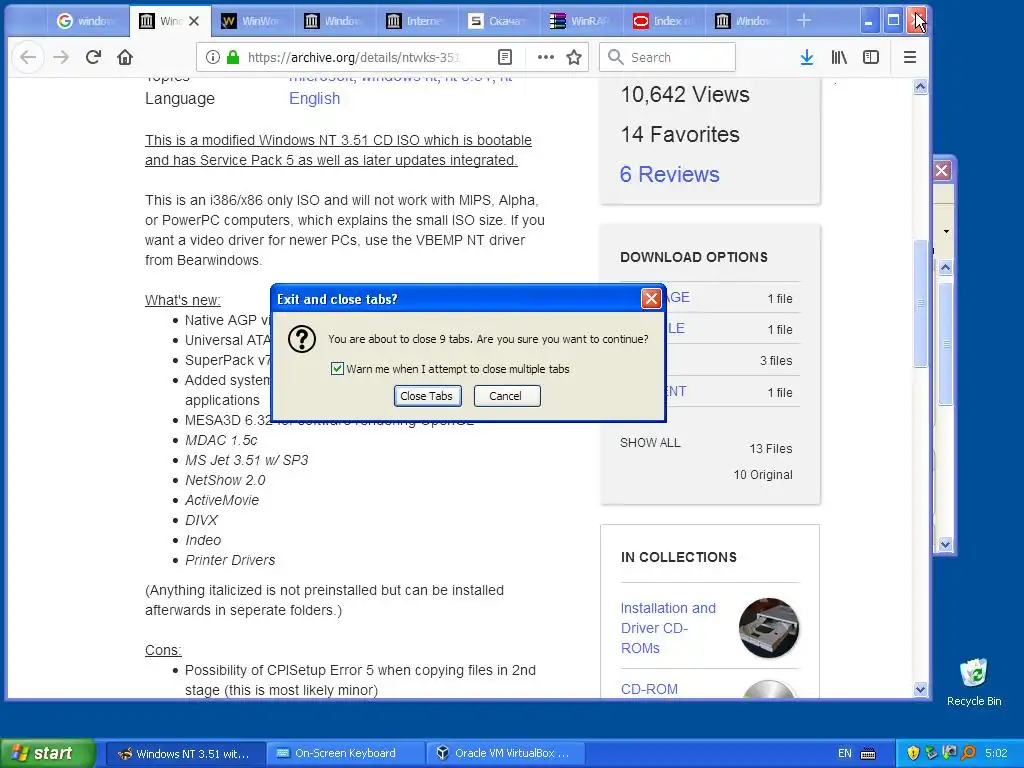Click background window scrollbar down arrow

coord(945,544)
